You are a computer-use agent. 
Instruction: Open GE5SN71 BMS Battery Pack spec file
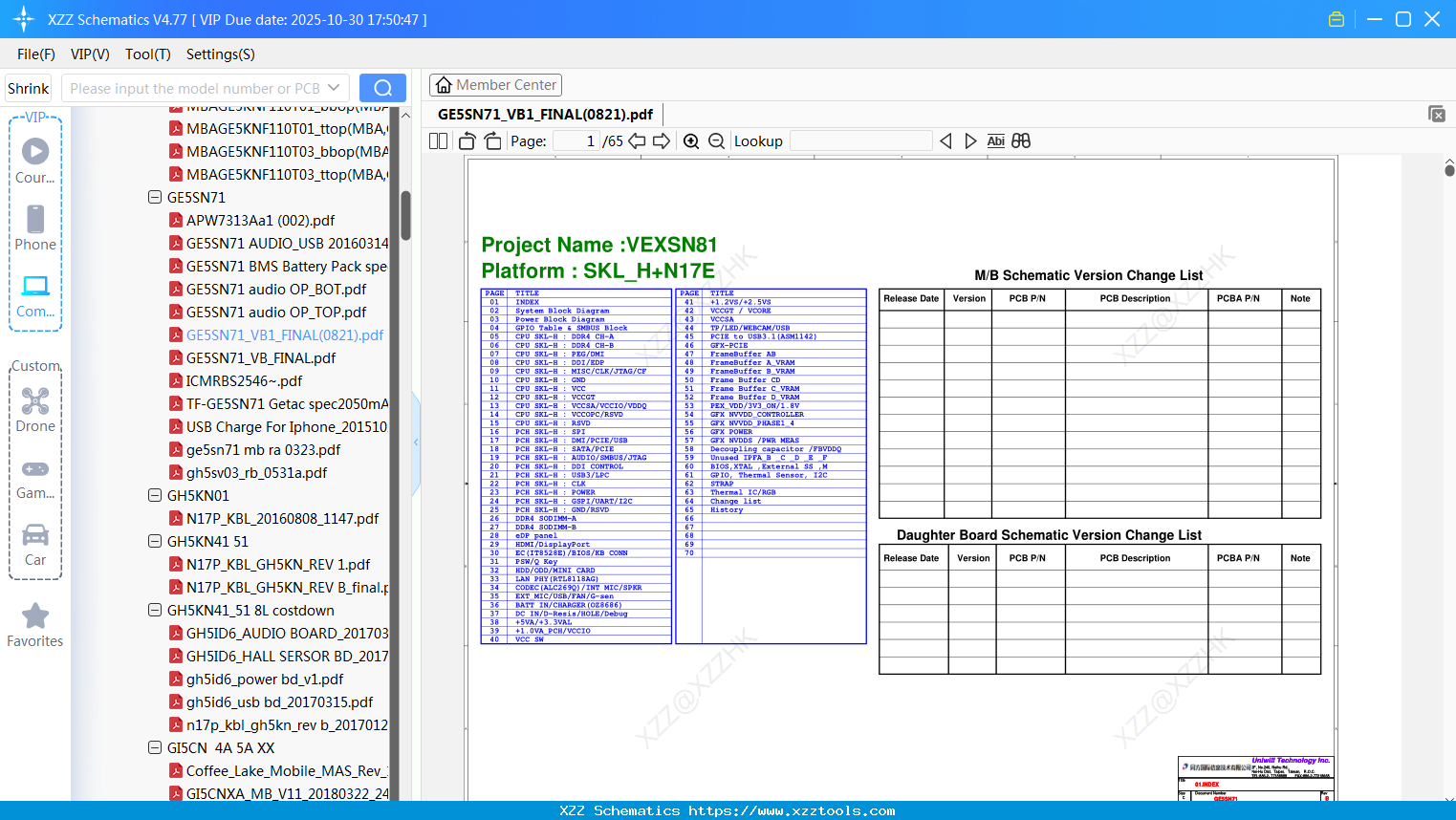coord(279,267)
